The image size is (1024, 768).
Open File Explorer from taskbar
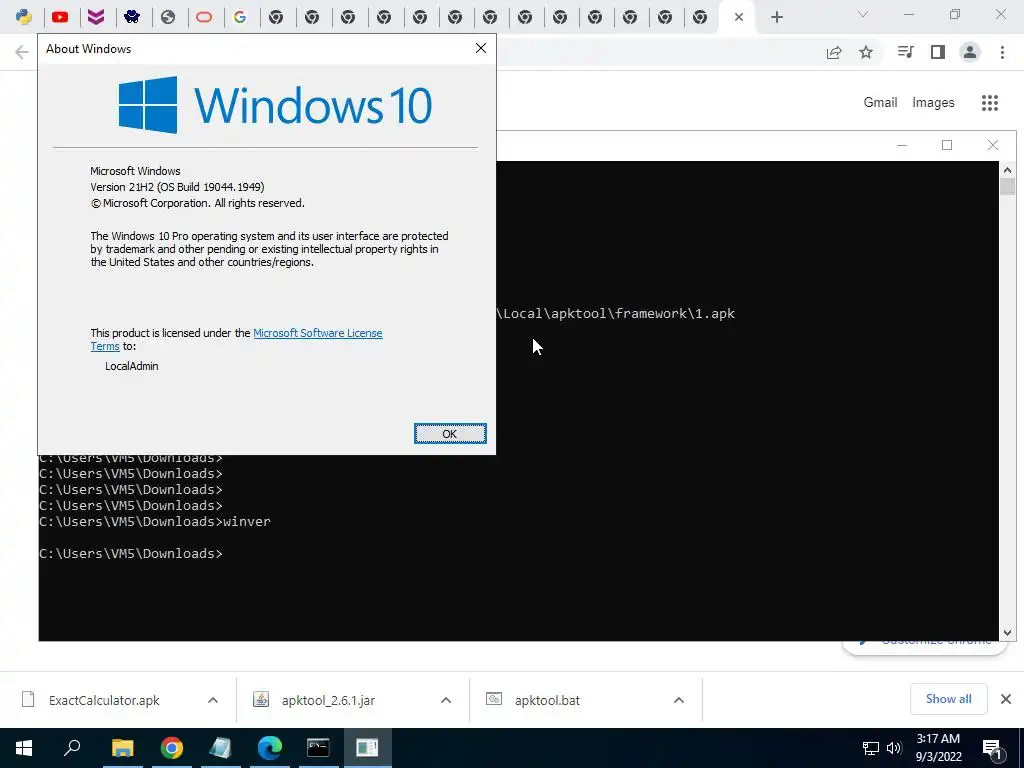tap(122, 748)
